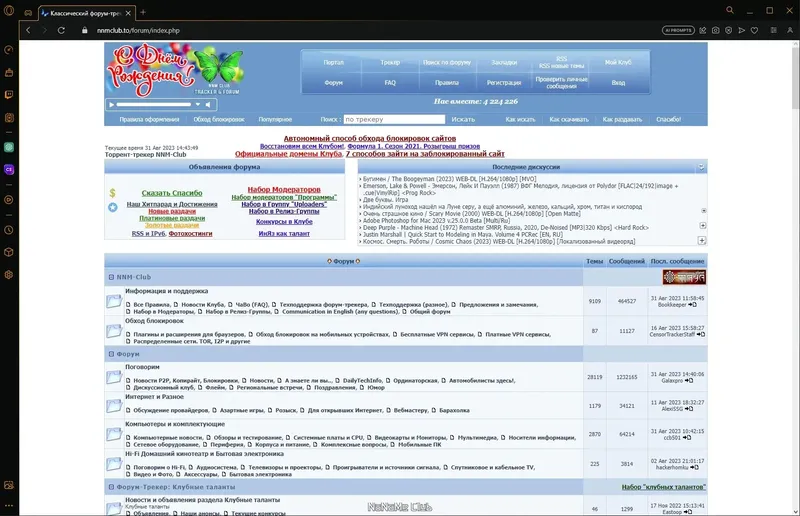This screenshot has height=516, width=800.
Task: Click the send flow arrow icon
Action: [x=741, y=30]
